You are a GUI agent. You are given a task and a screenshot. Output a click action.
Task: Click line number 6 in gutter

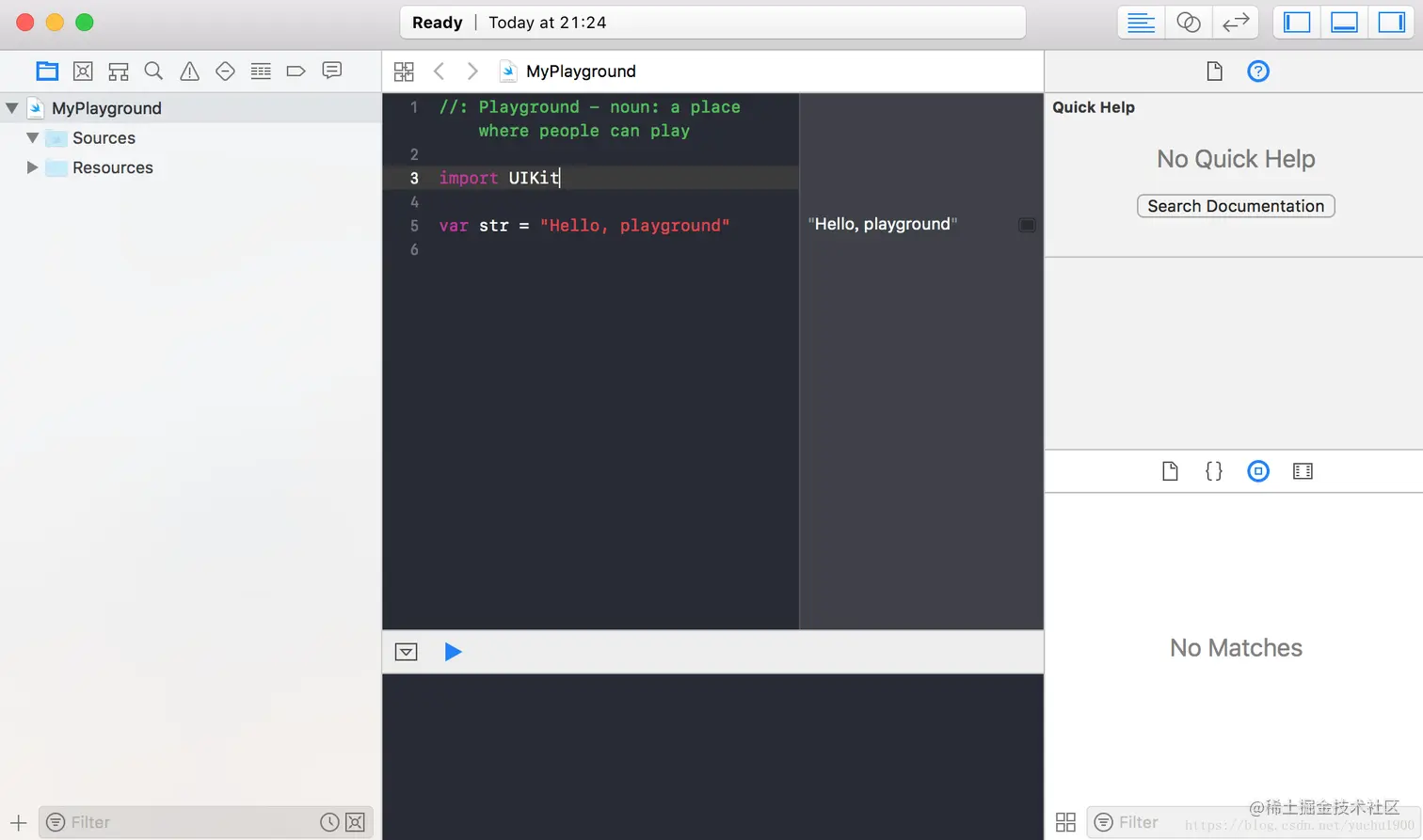[x=414, y=249]
